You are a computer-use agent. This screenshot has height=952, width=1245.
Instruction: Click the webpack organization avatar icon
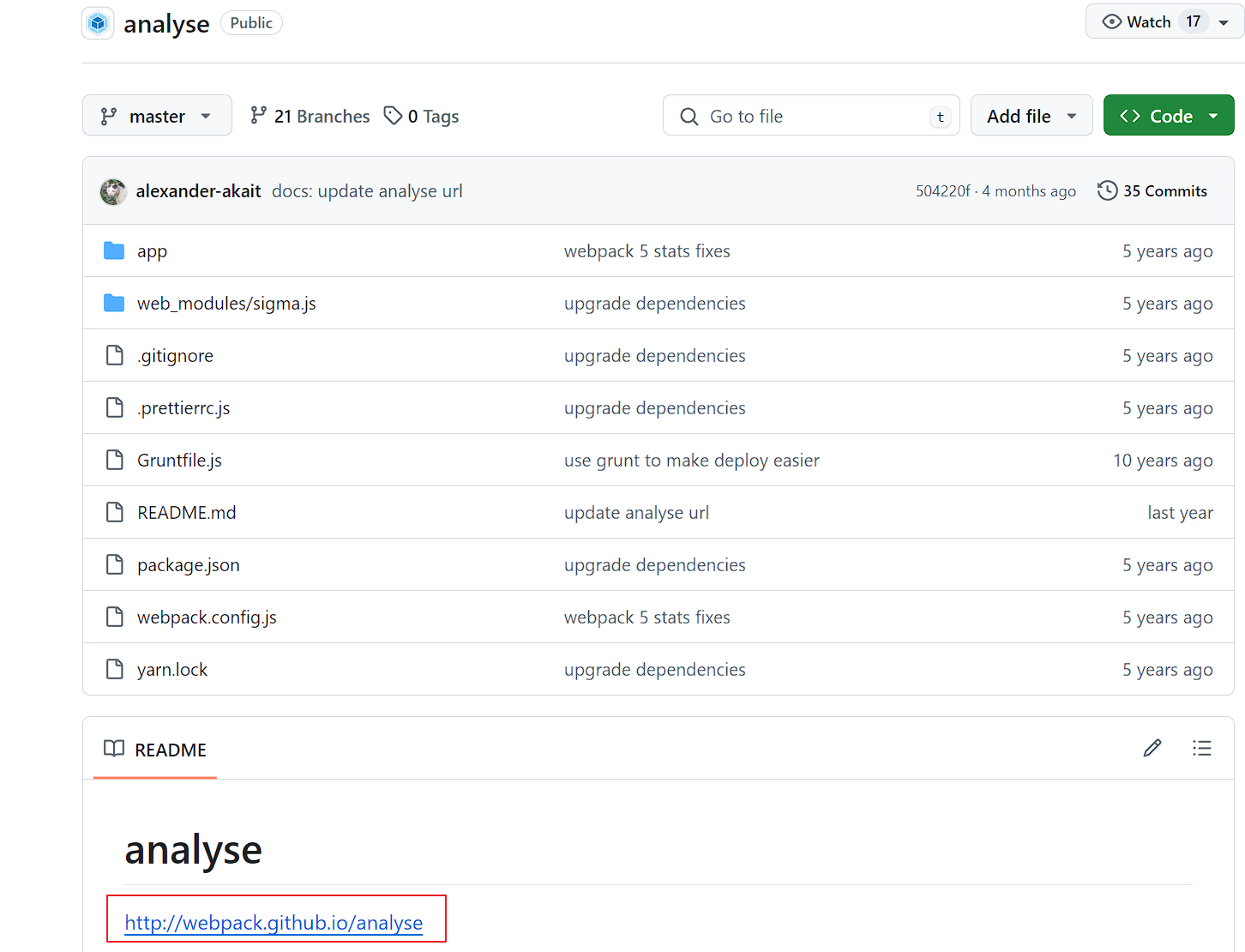tap(98, 23)
